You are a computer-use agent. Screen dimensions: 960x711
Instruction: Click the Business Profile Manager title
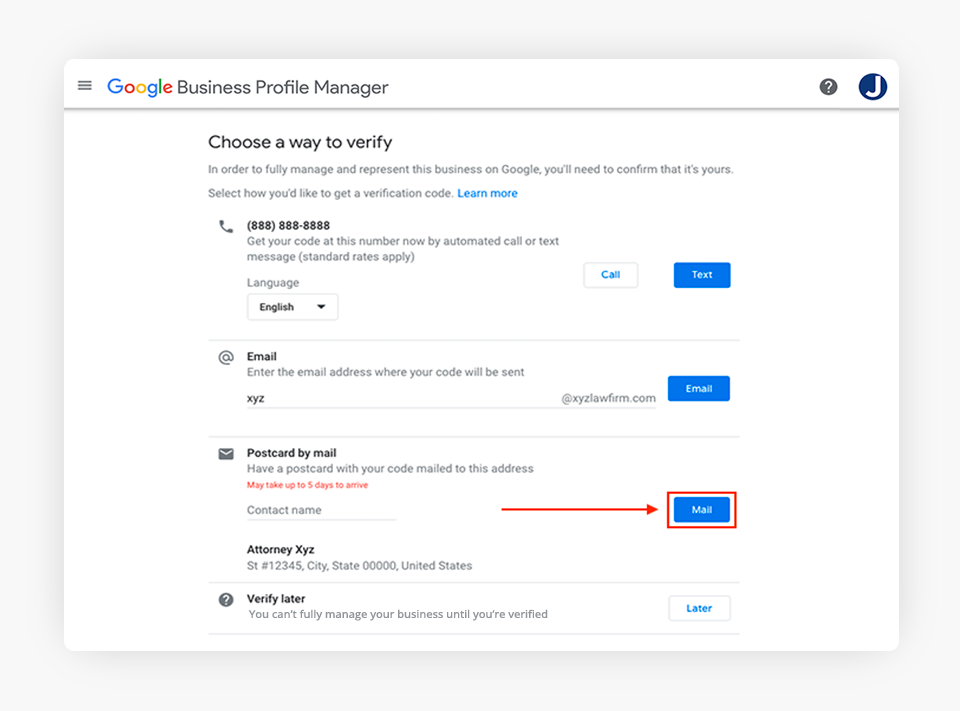283,87
